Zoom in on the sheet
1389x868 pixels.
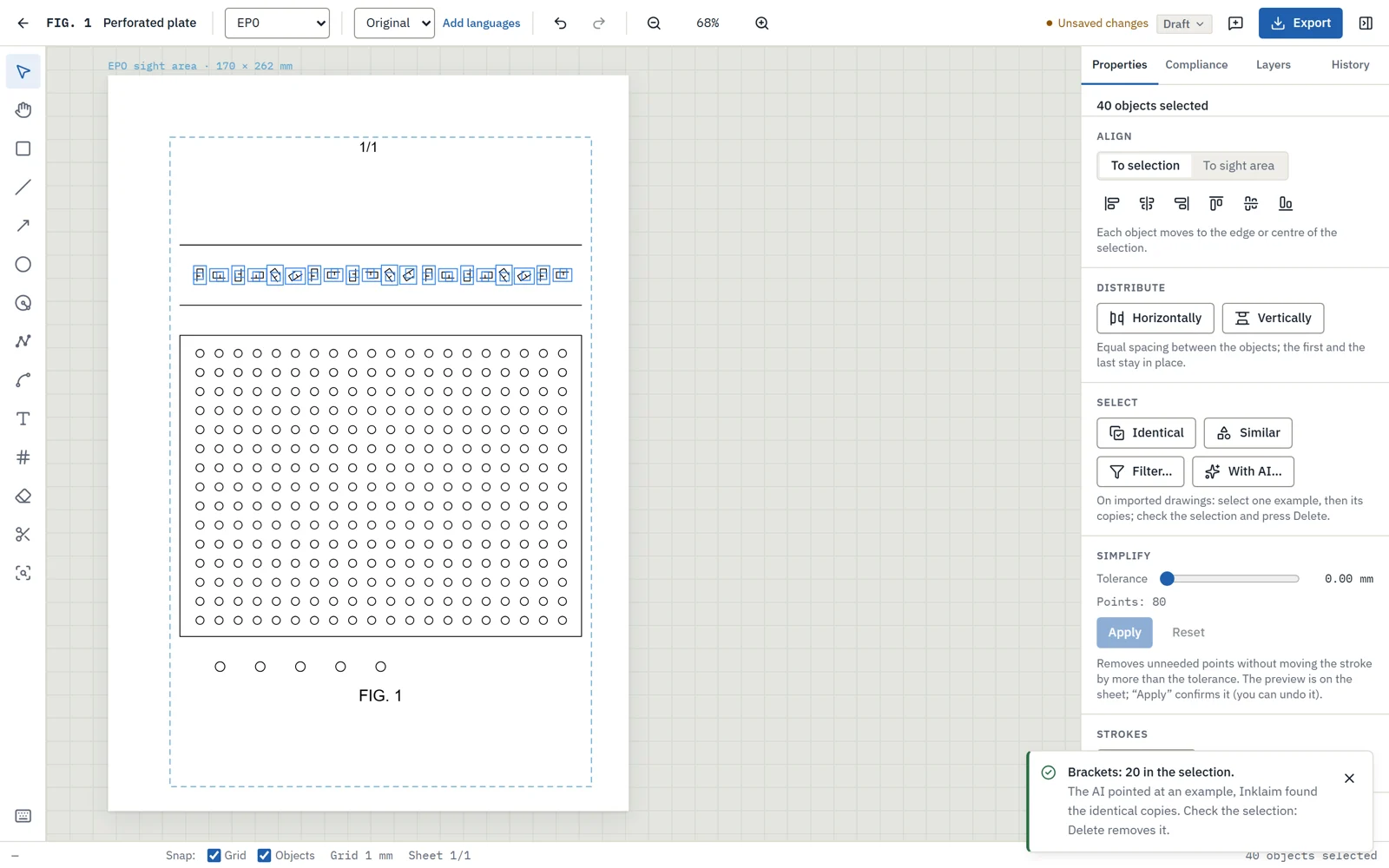point(761,23)
